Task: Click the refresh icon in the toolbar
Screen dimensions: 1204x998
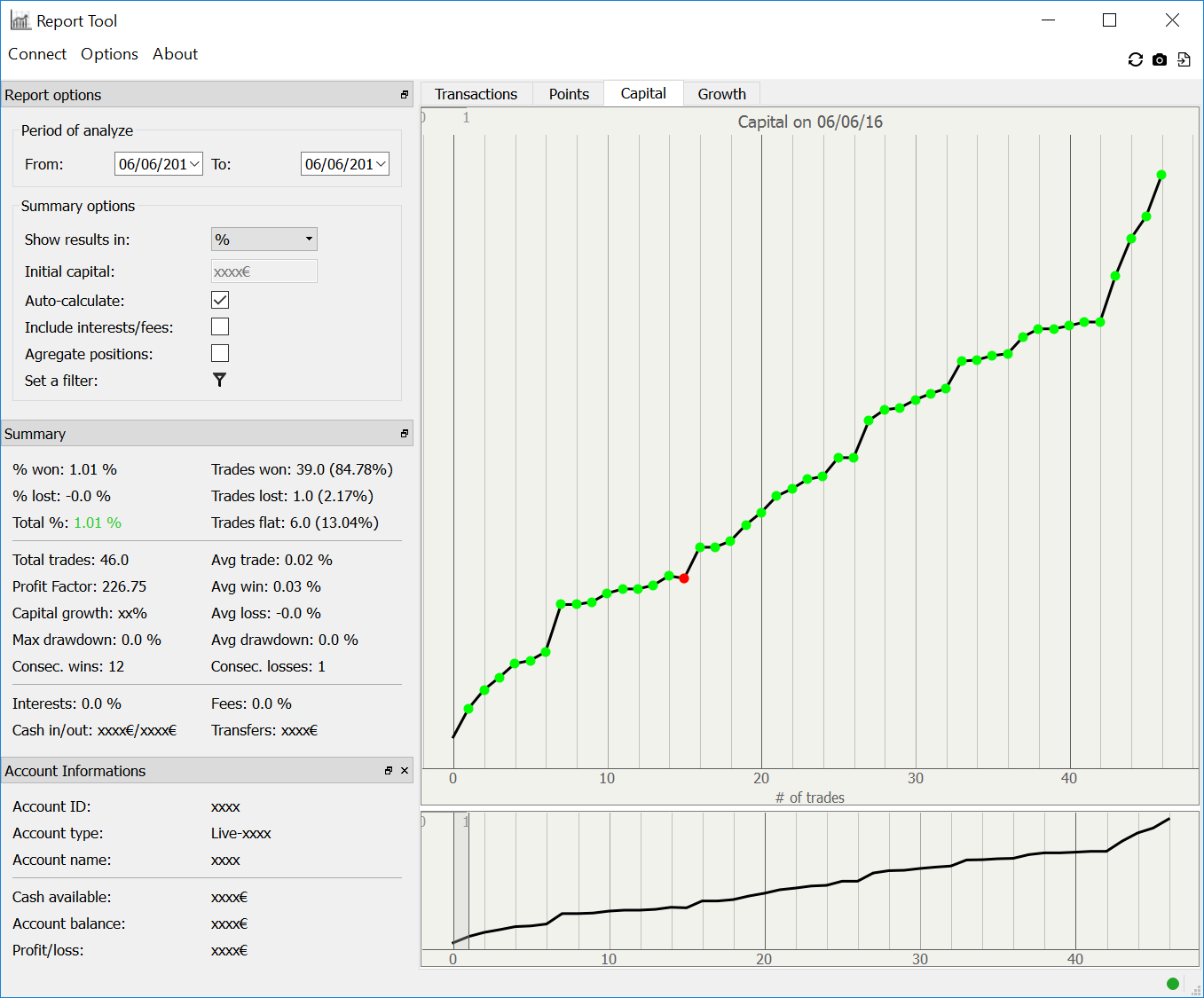Action: 1135,59
